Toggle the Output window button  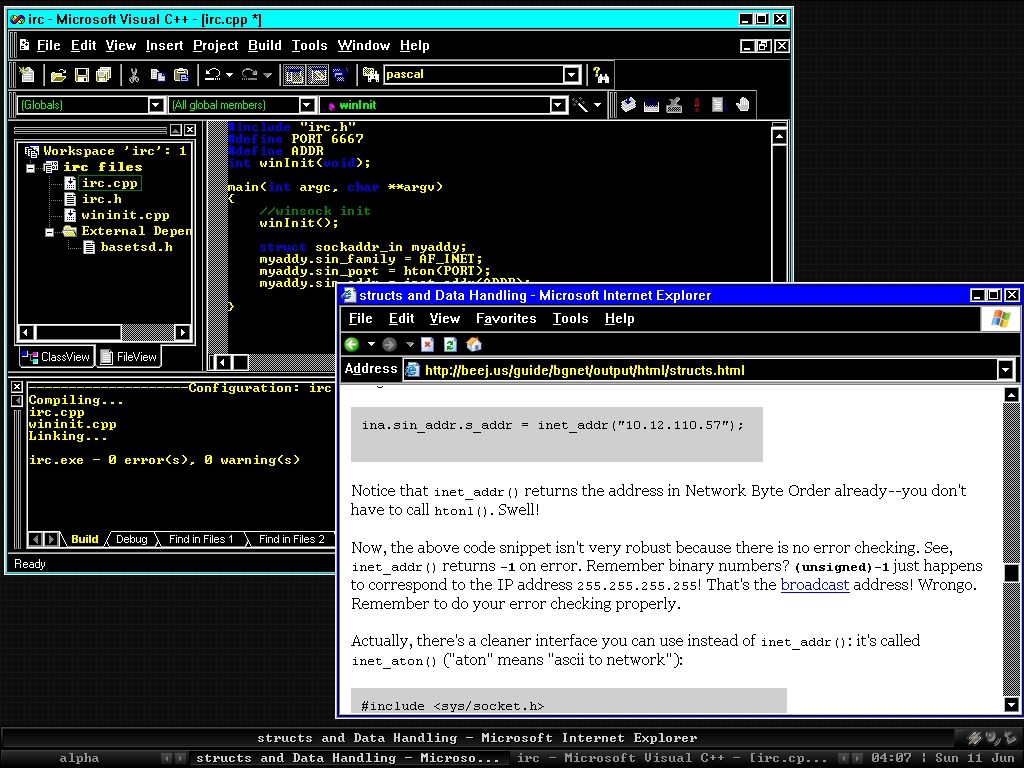[x=317, y=75]
